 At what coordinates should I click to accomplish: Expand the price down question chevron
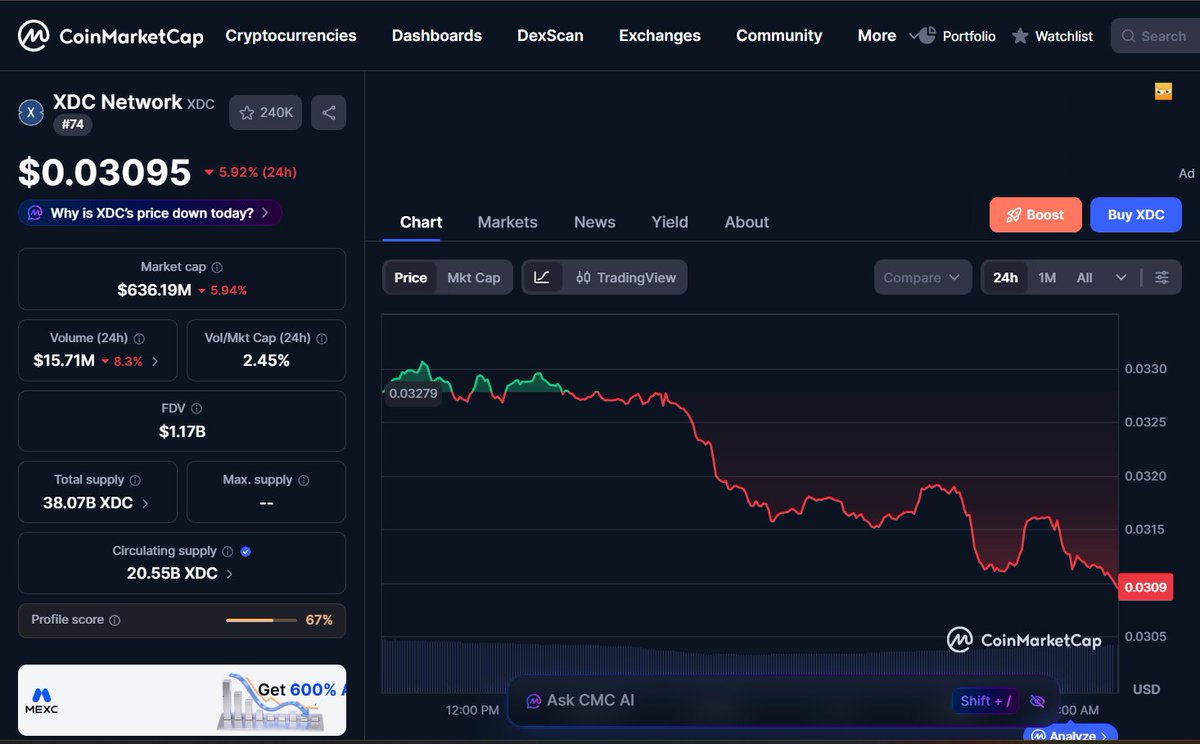coord(265,213)
